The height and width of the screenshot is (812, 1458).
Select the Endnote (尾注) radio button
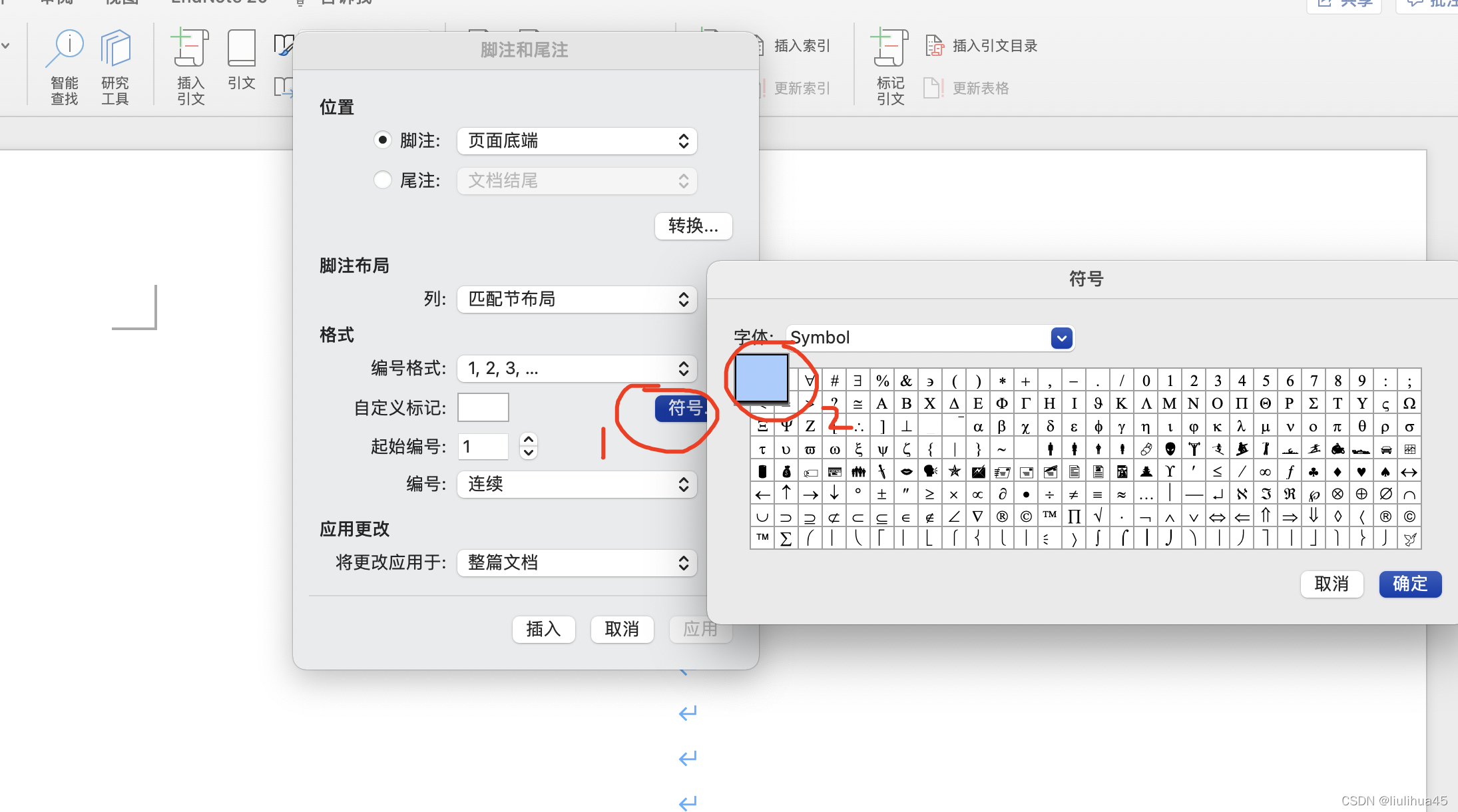[x=382, y=180]
